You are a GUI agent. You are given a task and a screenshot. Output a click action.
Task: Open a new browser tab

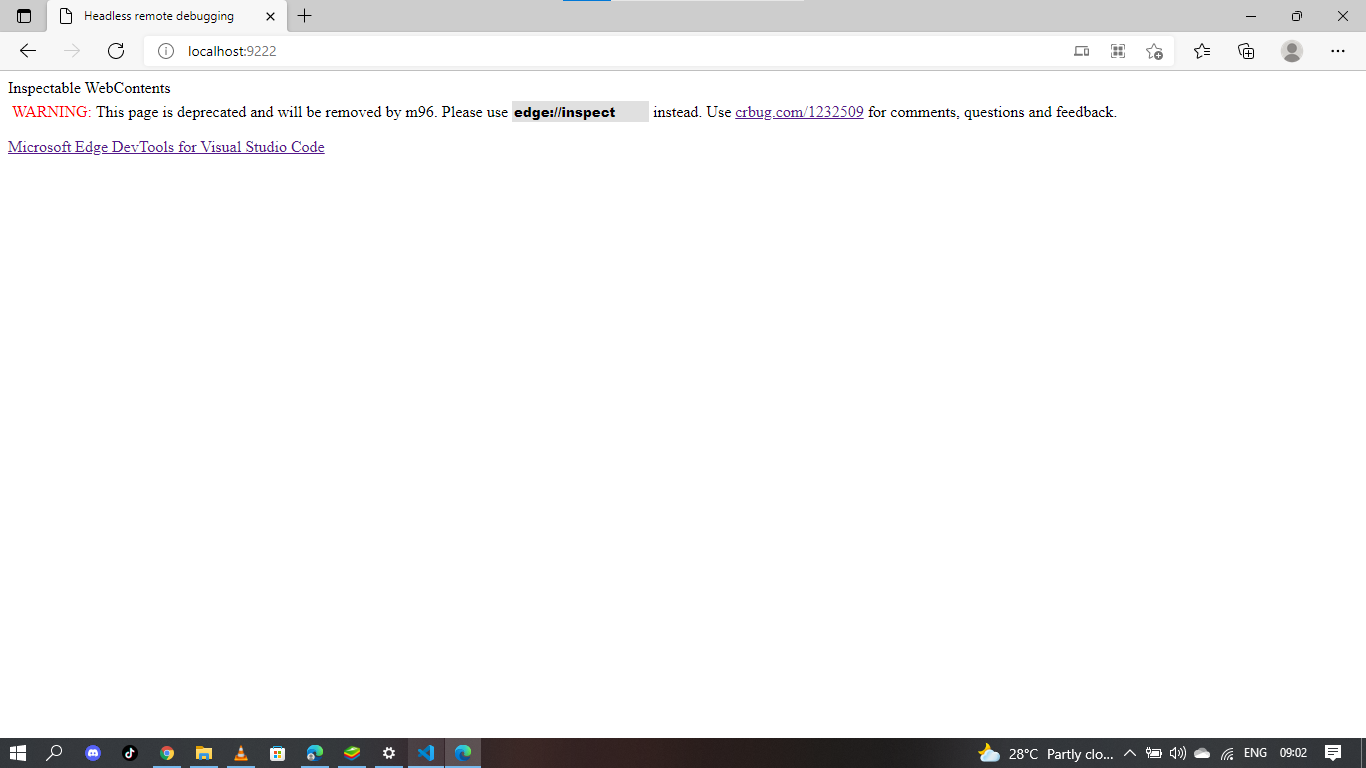(x=304, y=16)
